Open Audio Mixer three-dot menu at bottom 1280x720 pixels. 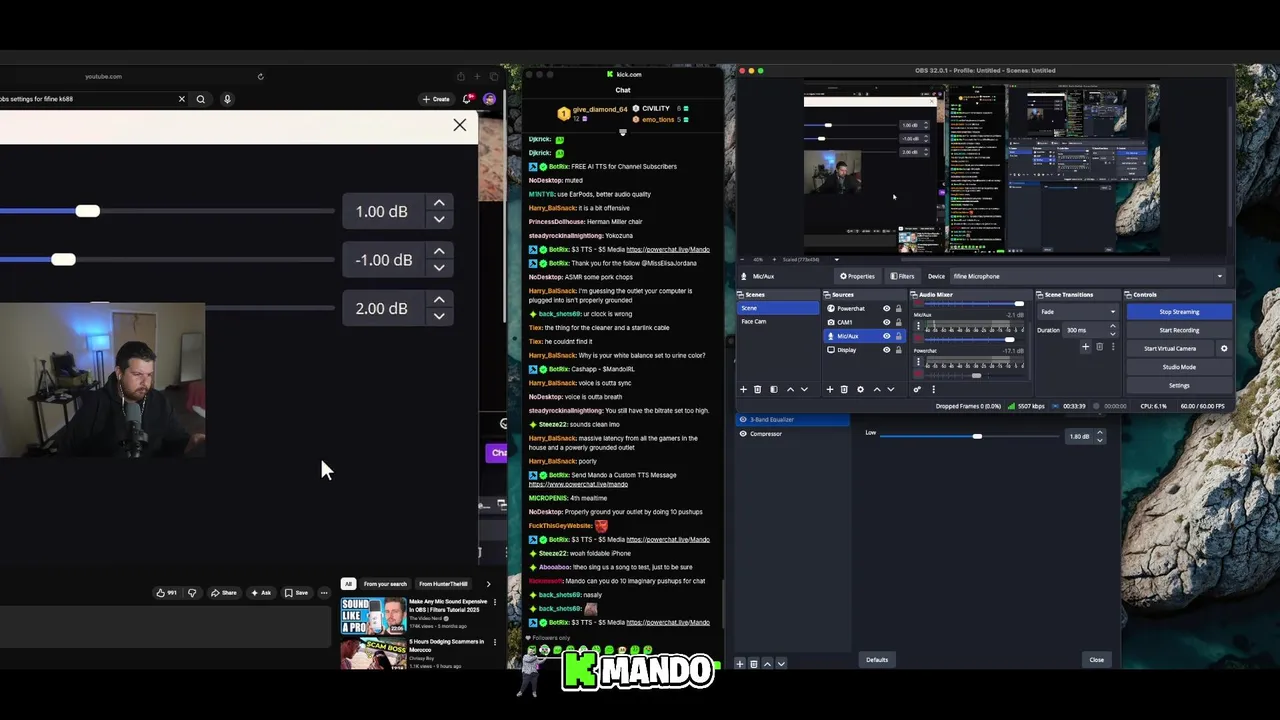pyautogui.click(x=933, y=389)
